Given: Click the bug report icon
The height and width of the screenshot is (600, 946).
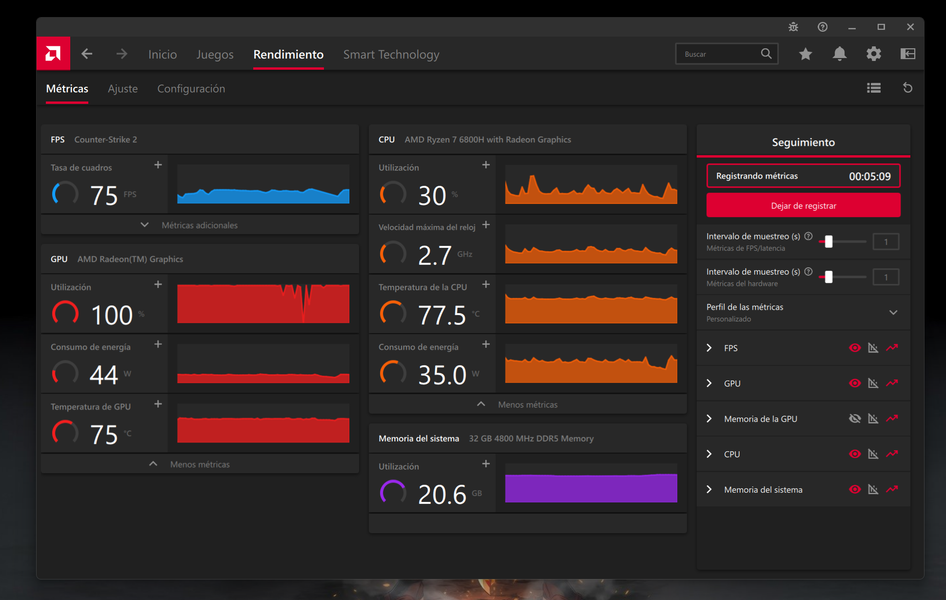Looking at the screenshot, I should [x=793, y=27].
